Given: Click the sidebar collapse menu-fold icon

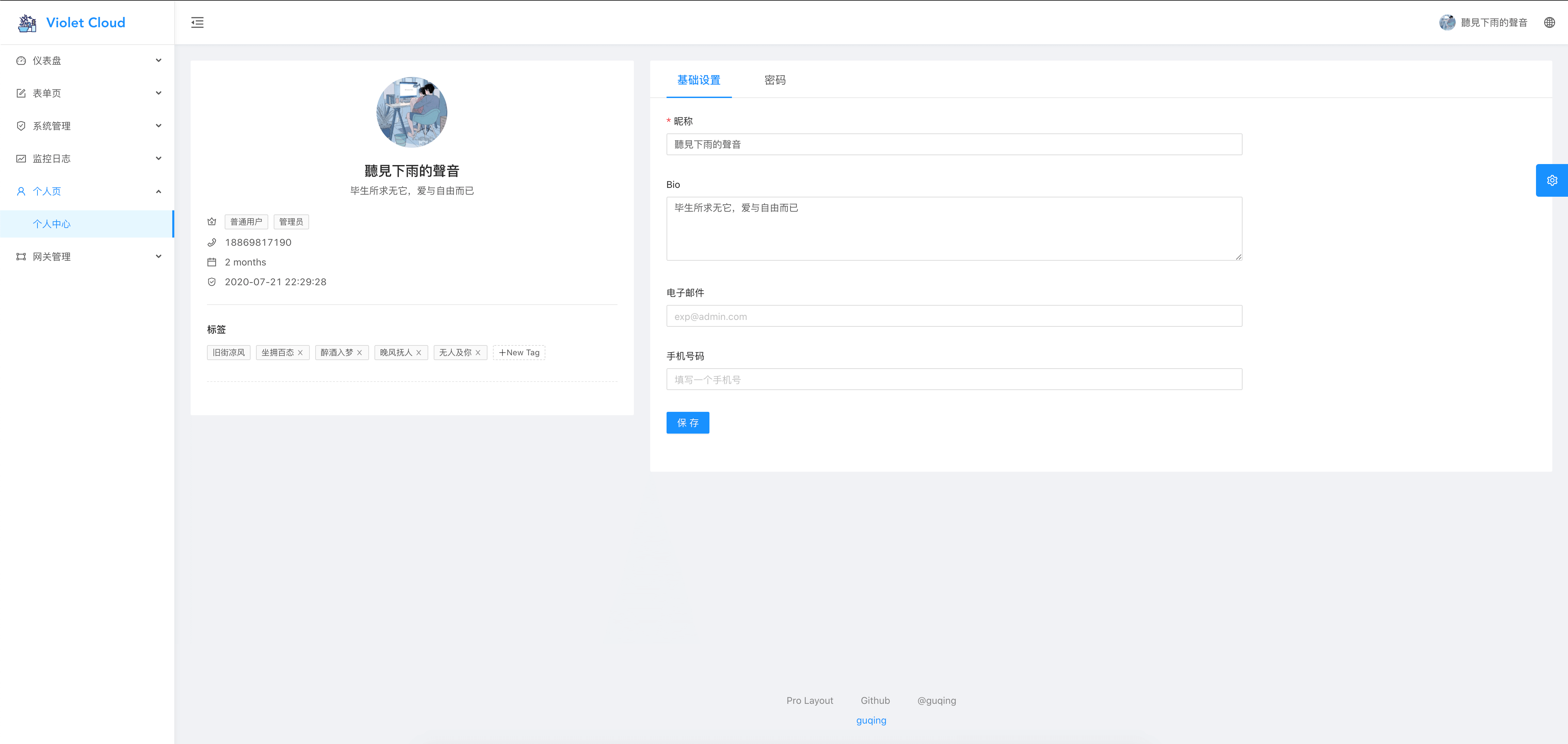Looking at the screenshot, I should point(197,22).
